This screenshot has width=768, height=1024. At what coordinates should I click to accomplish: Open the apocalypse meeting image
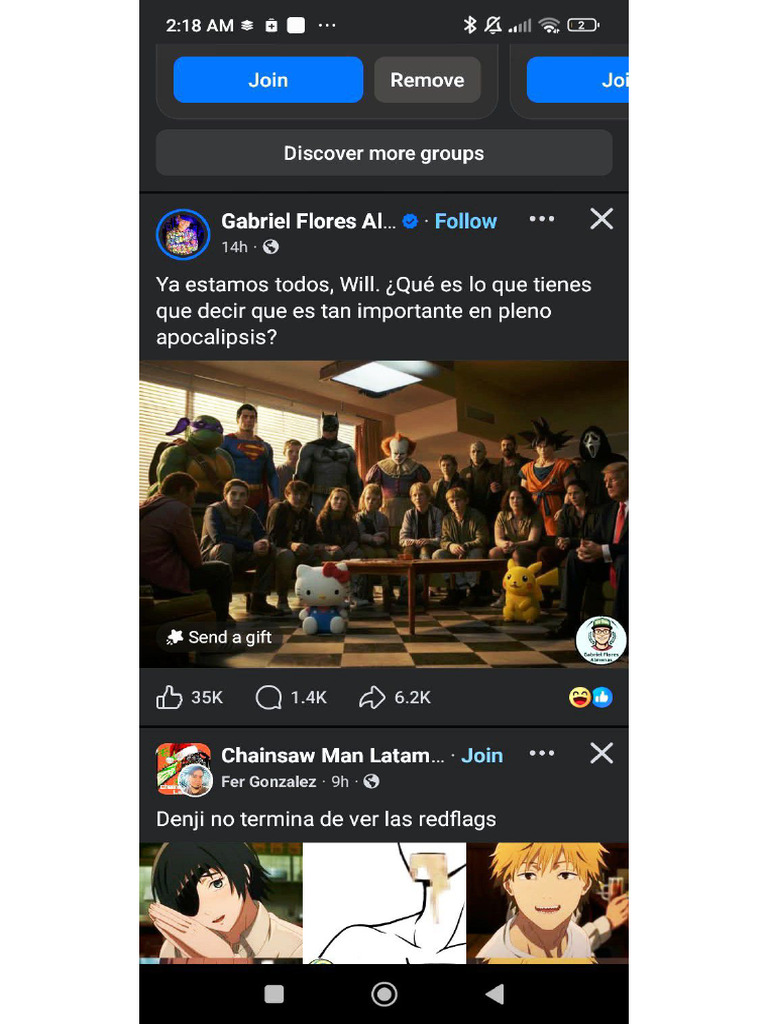click(x=384, y=500)
